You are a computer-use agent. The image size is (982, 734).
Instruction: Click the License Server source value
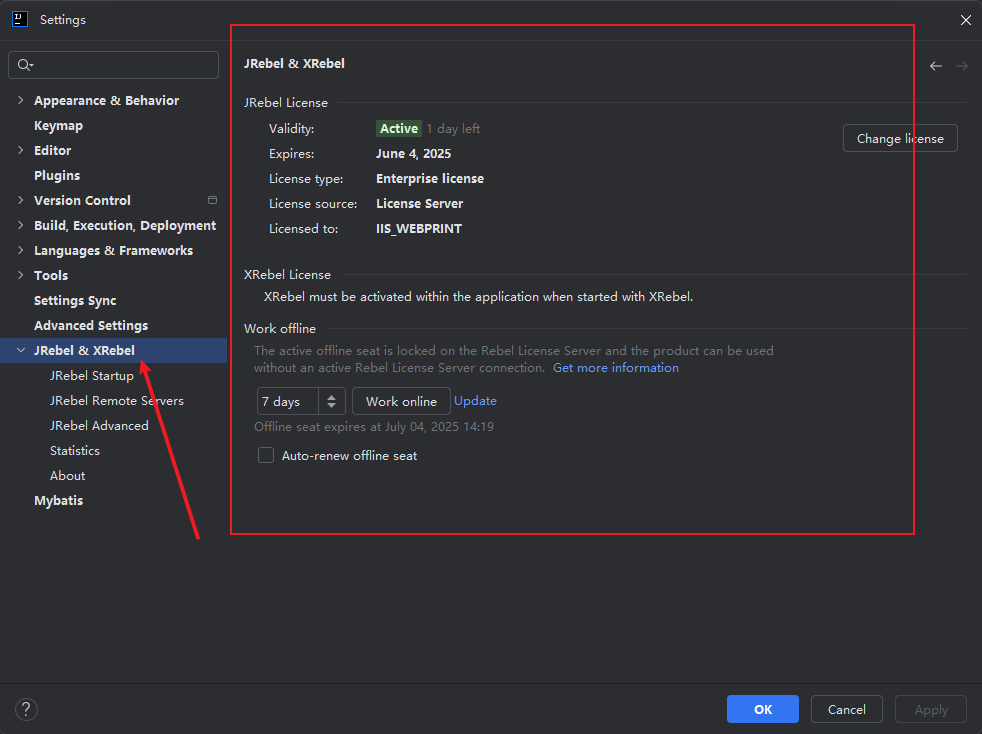coord(420,204)
